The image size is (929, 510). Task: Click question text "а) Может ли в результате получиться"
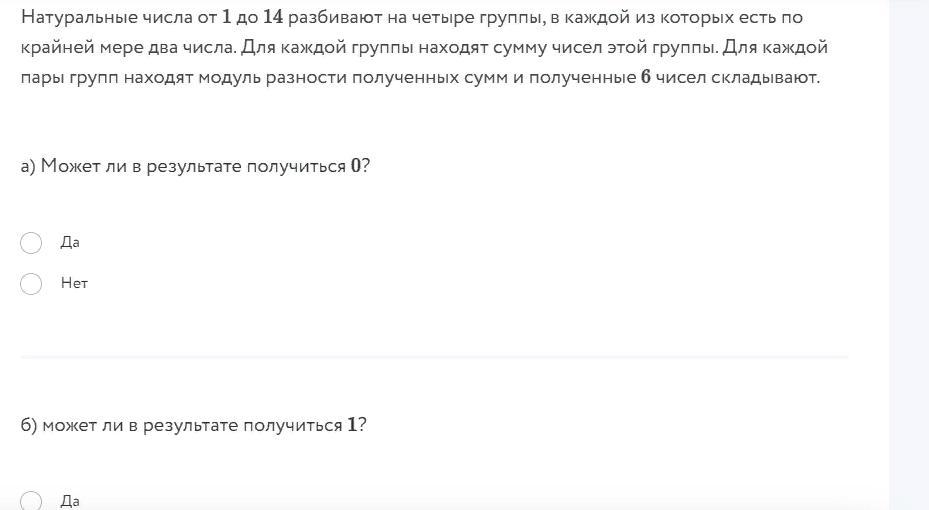point(183,166)
